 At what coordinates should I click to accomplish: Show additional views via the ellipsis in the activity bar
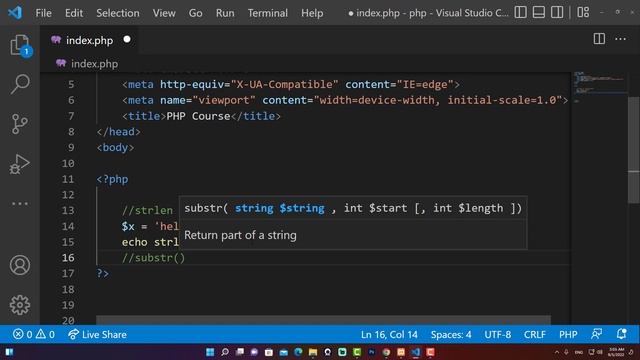(x=20, y=203)
